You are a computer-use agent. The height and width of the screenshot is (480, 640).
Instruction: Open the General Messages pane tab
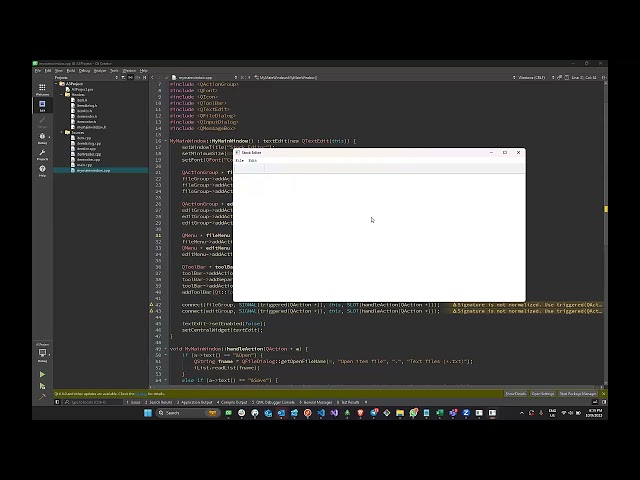tap(316, 402)
